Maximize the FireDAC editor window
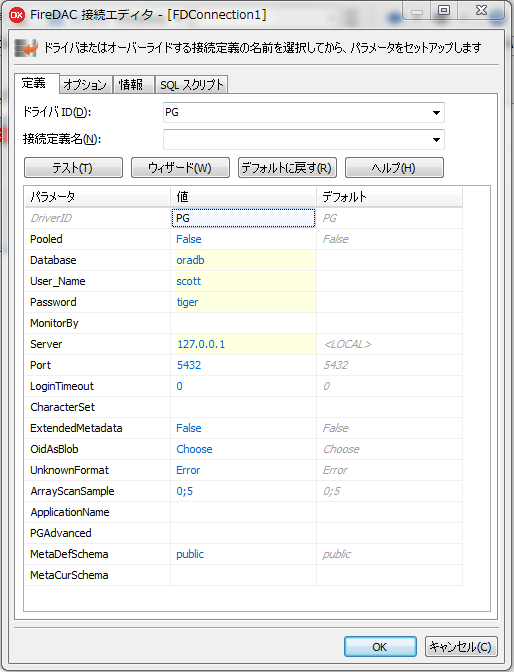 [x=444, y=11]
